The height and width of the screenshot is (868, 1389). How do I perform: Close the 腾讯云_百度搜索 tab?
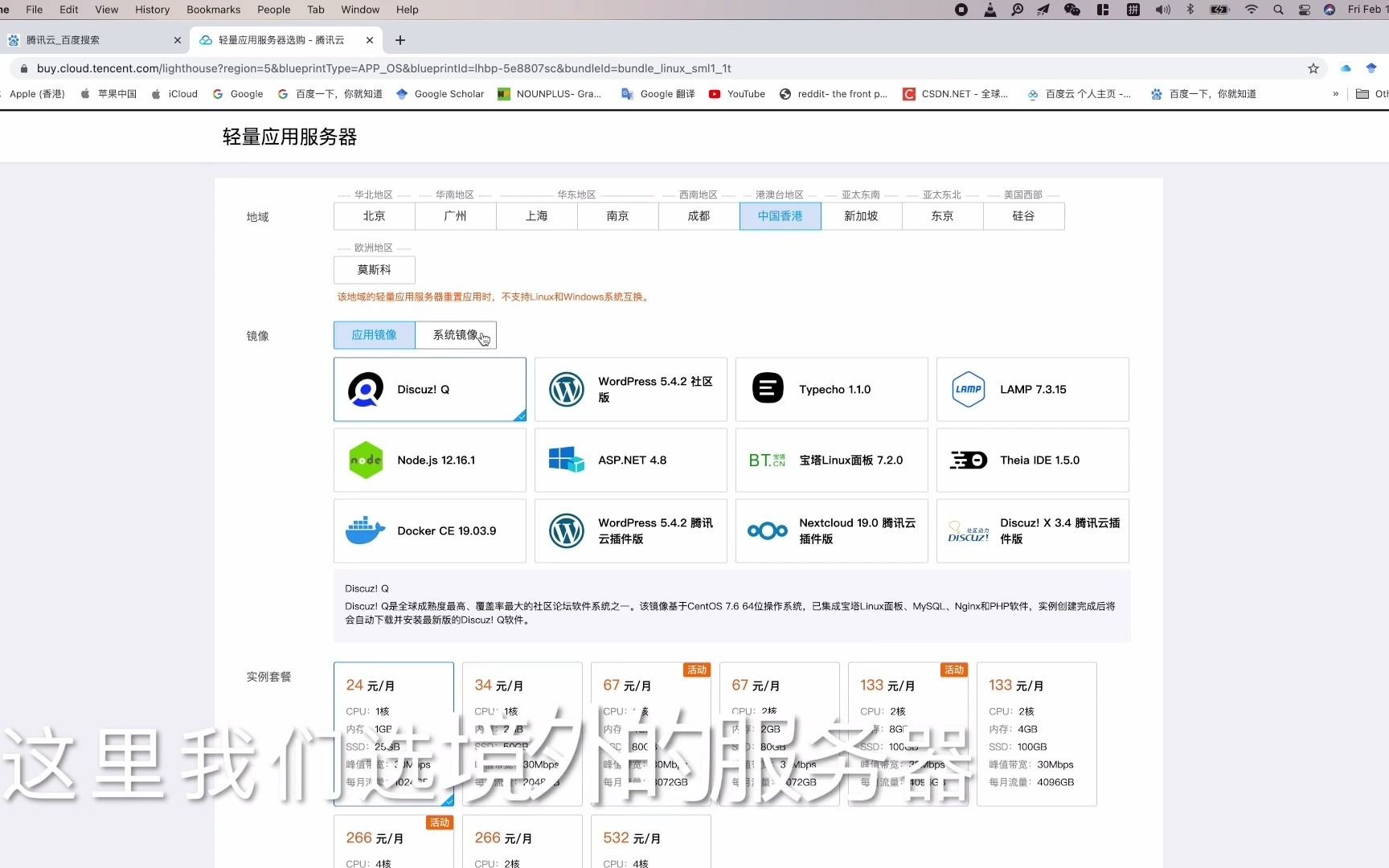point(177,40)
